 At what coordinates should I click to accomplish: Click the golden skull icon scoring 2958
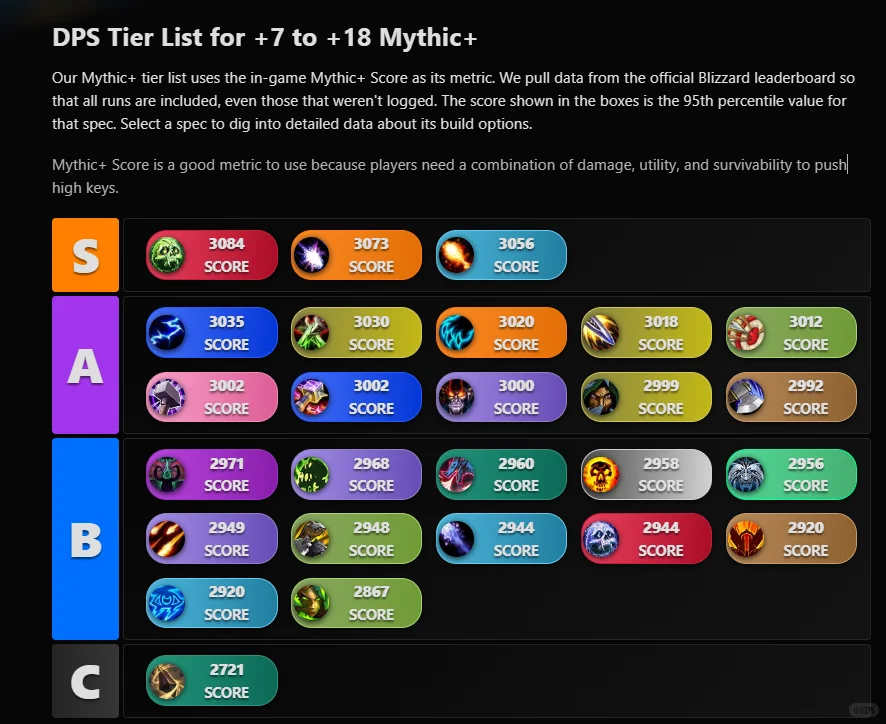601,474
